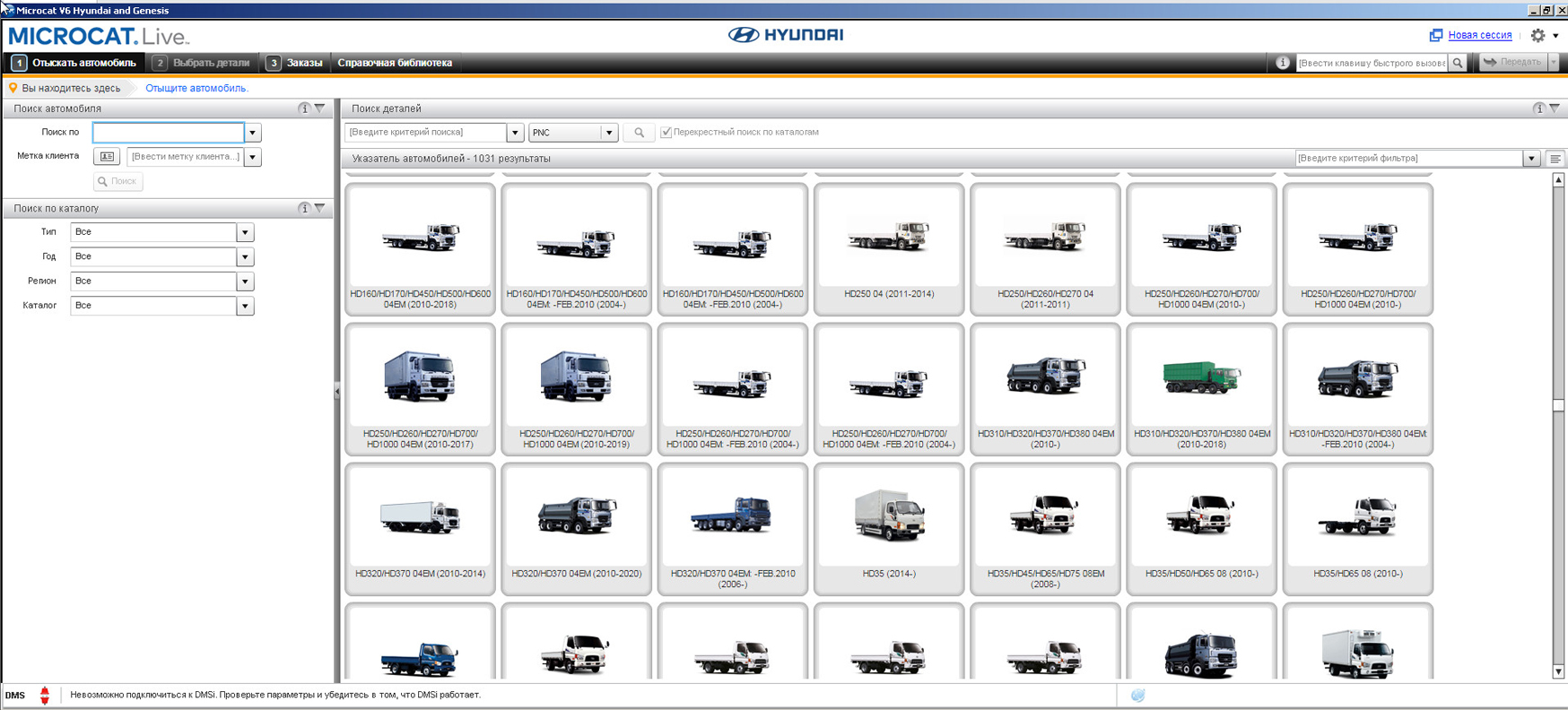Click the customer tag card icon
The image size is (1568, 710).
pyautogui.click(x=107, y=157)
